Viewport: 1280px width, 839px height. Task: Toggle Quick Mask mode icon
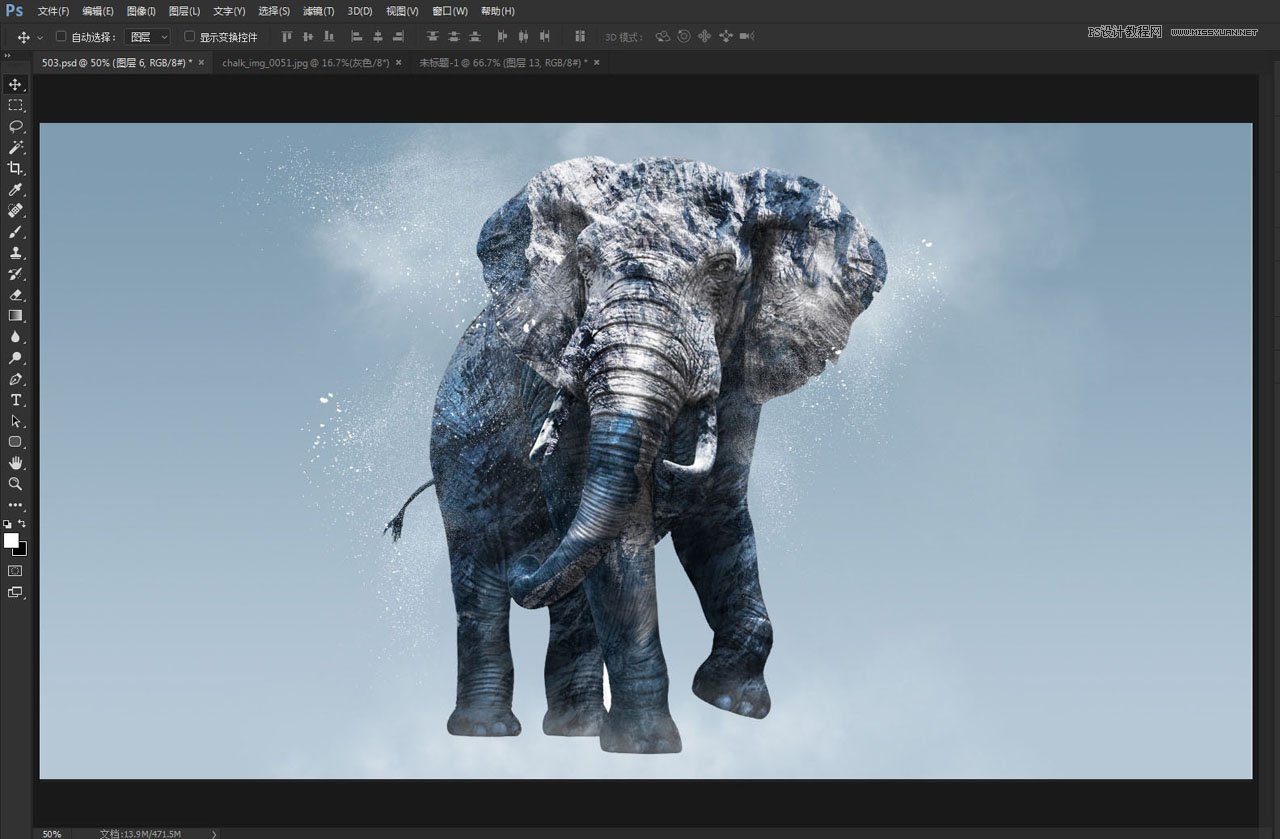[15, 571]
